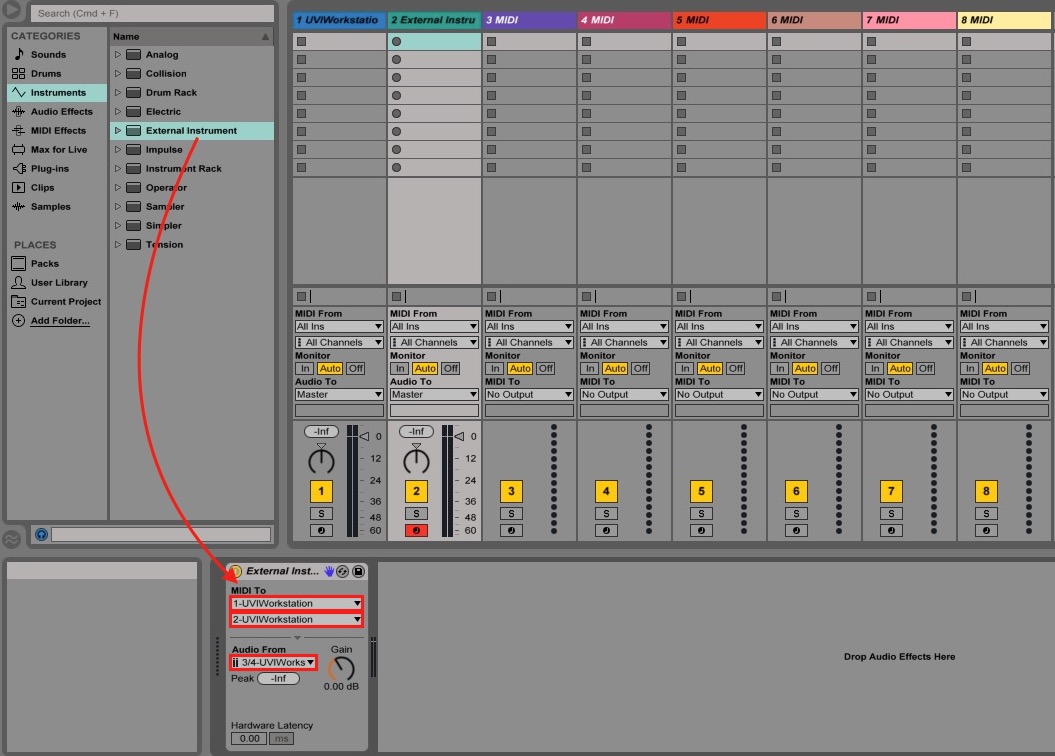Viewport: 1055px width, 756px height.
Task: Solo track 8
Action: click(x=986, y=514)
